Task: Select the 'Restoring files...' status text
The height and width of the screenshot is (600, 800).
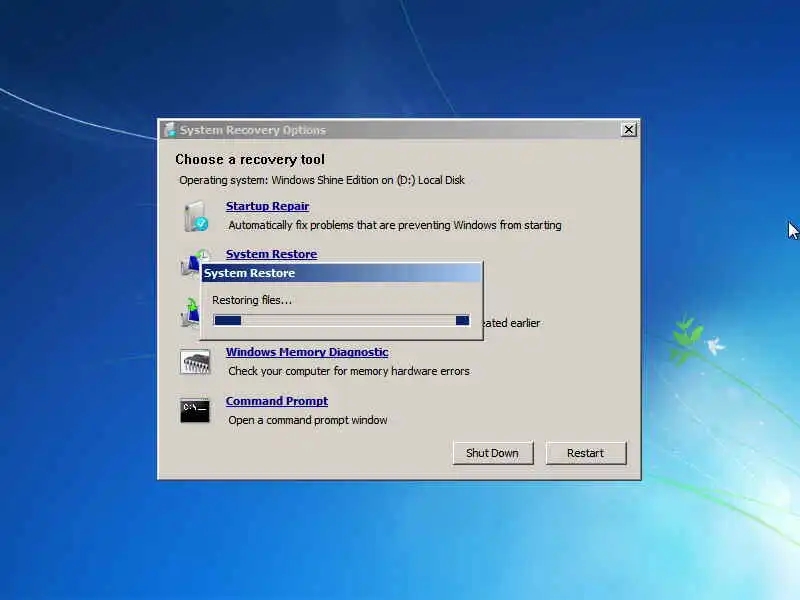Action: (252, 300)
